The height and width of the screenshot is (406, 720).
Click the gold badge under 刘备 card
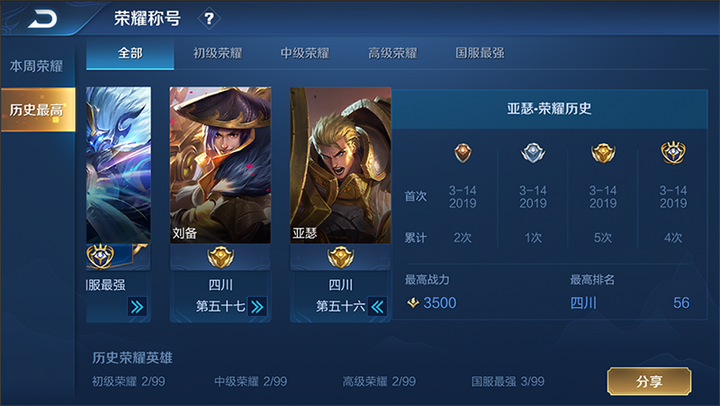(220, 257)
